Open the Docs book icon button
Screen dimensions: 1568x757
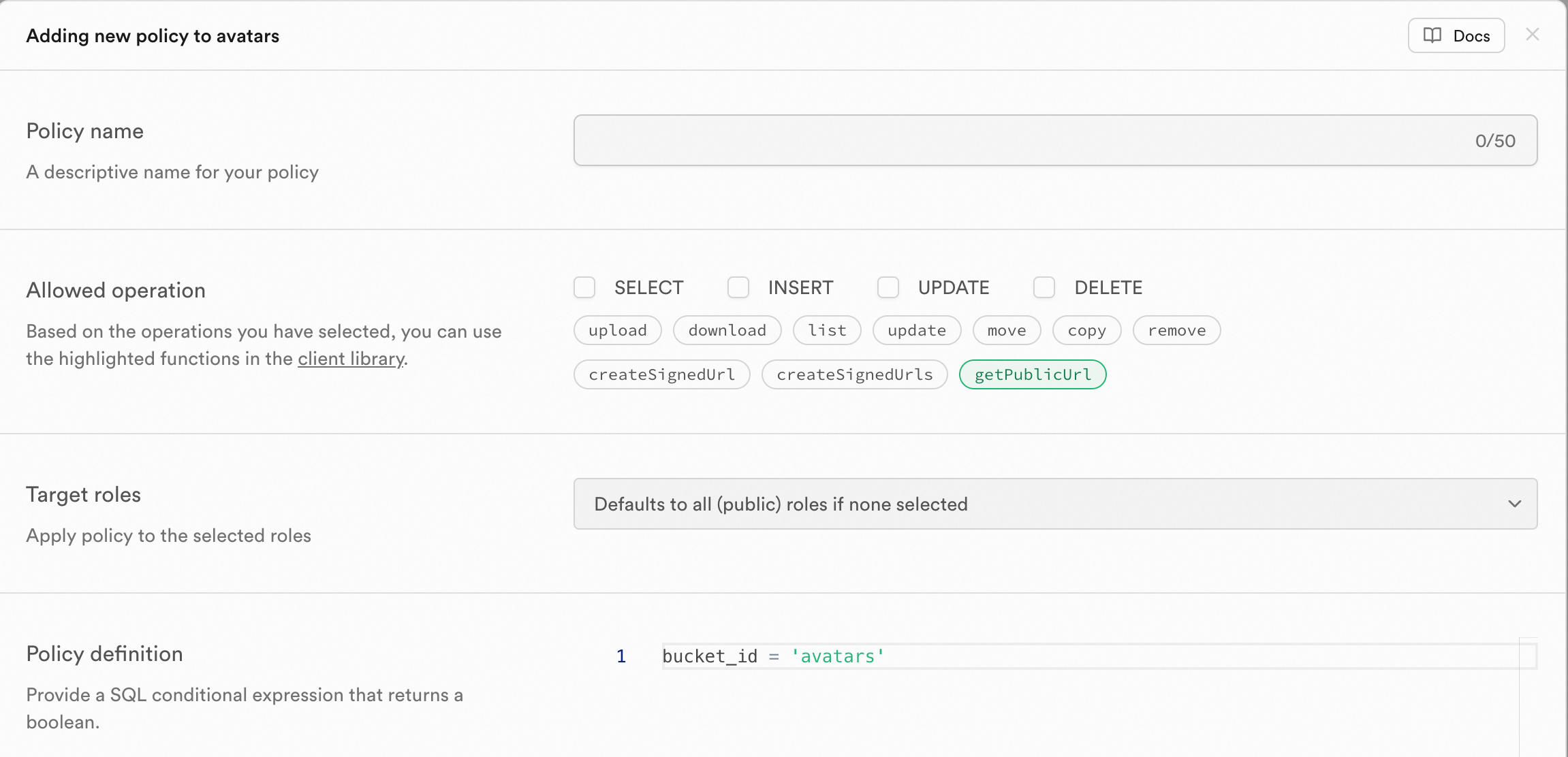1456,35
